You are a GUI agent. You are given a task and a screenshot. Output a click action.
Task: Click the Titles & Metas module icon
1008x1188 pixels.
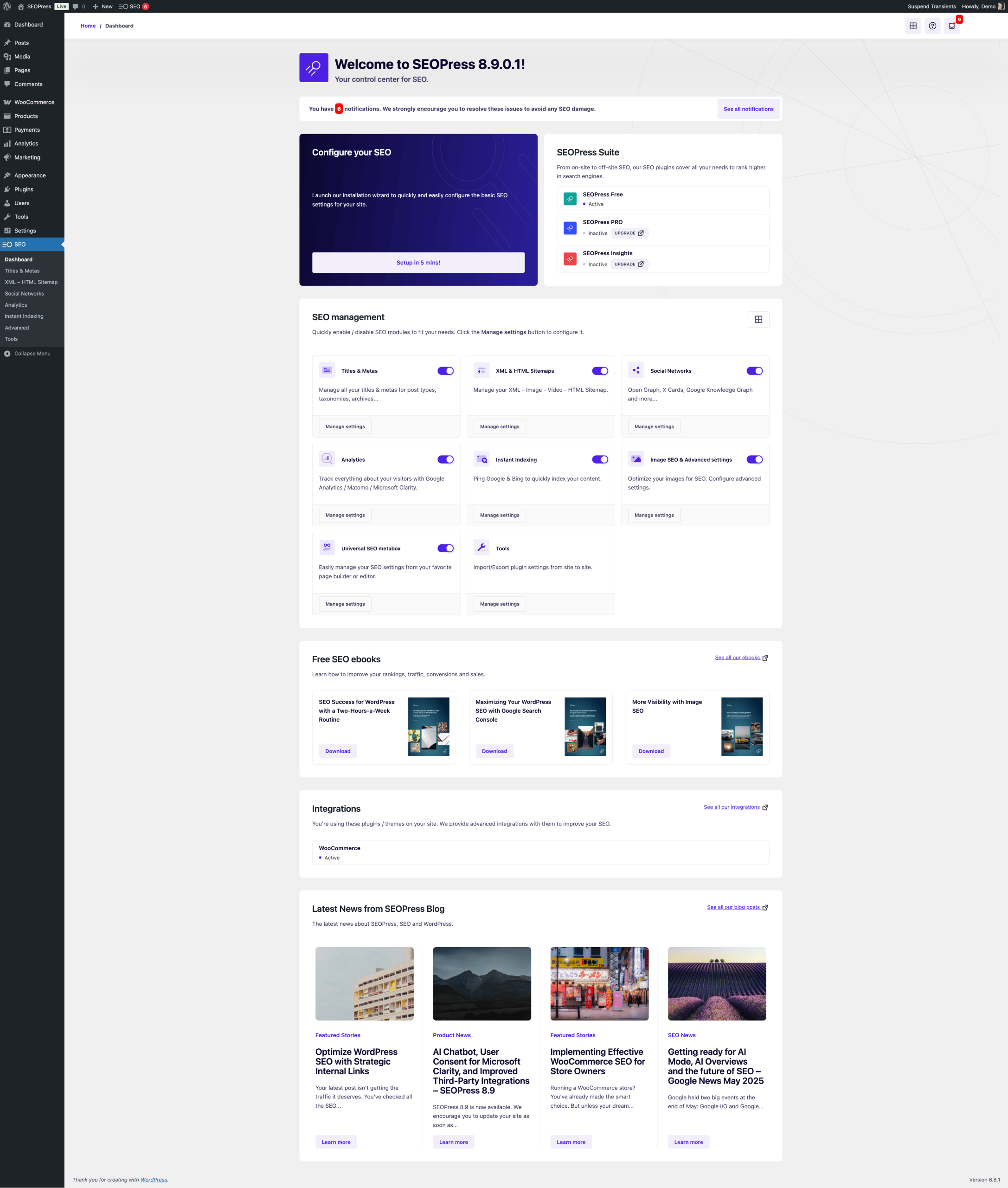point(327,370)
